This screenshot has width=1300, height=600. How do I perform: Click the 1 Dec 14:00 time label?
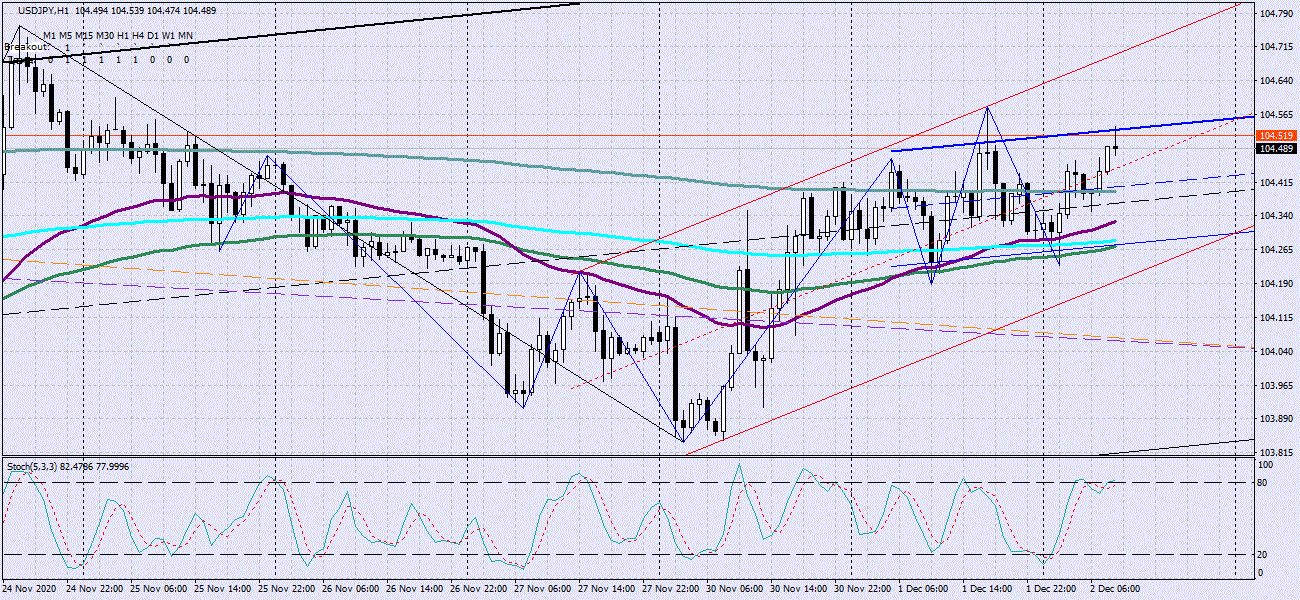tap(988, 588)
